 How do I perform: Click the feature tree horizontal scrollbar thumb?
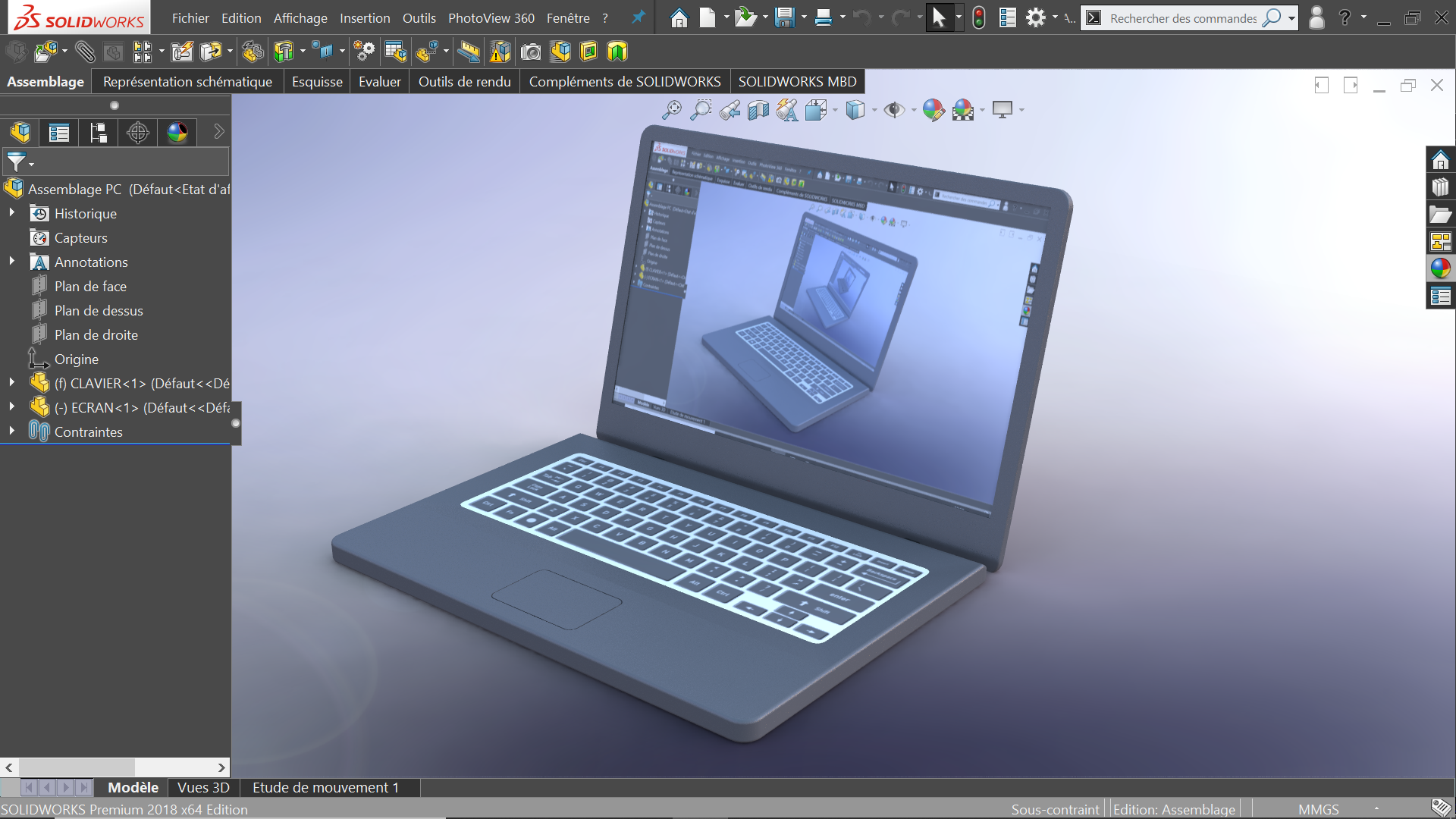77,767
